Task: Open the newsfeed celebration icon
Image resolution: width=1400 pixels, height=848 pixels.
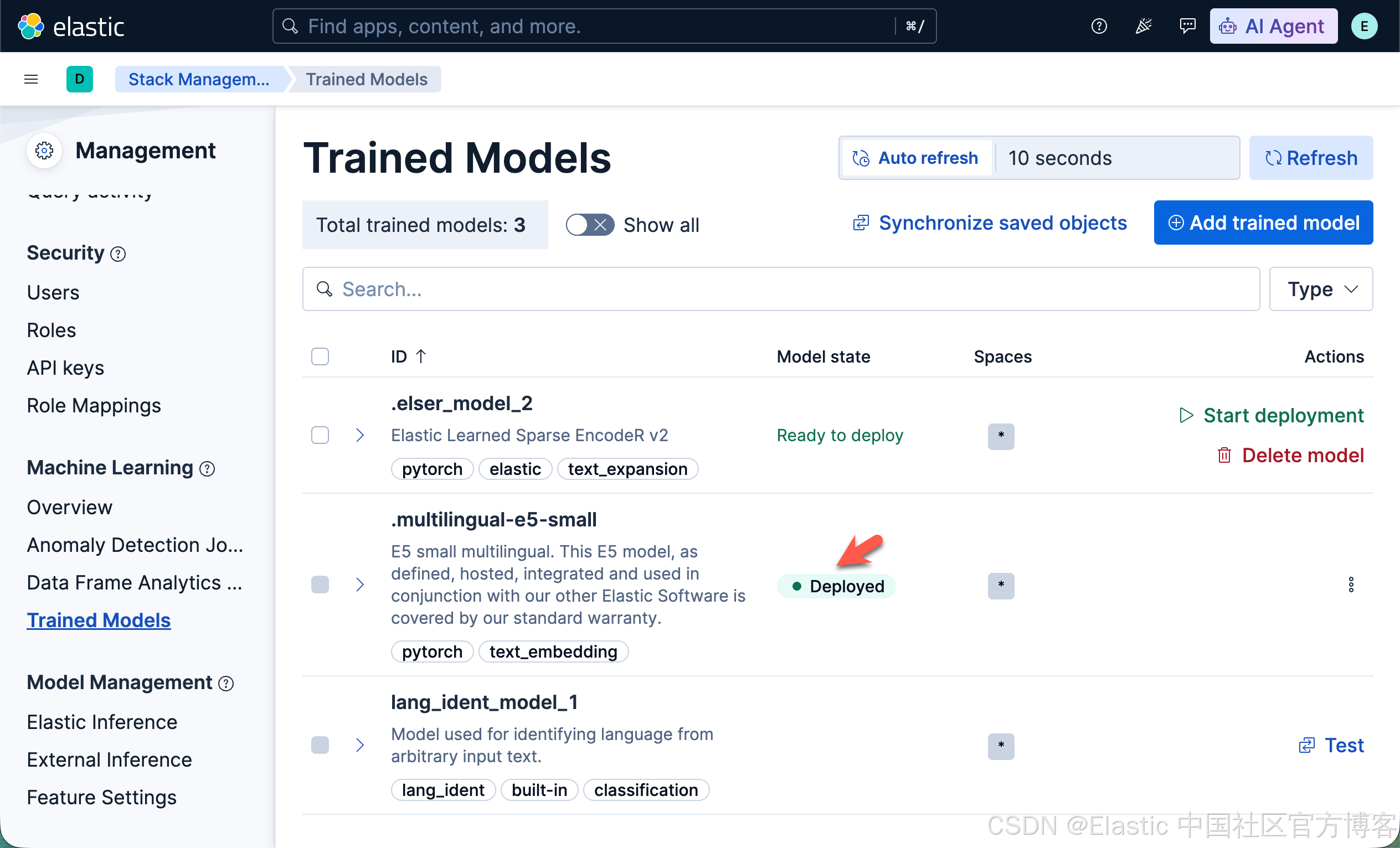Action: [1143, 26]
